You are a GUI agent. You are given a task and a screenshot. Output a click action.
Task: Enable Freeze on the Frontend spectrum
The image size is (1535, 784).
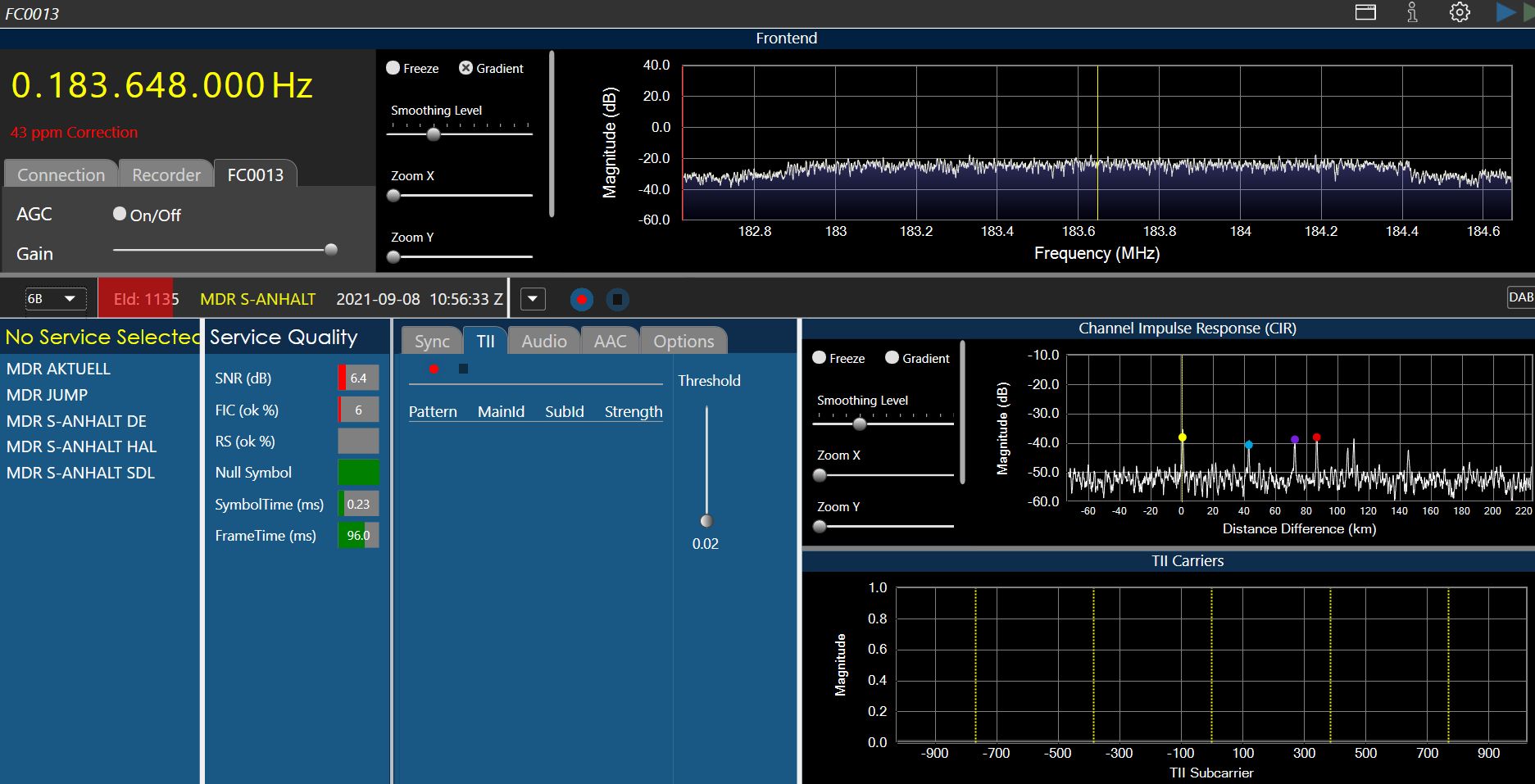point(393,68)
